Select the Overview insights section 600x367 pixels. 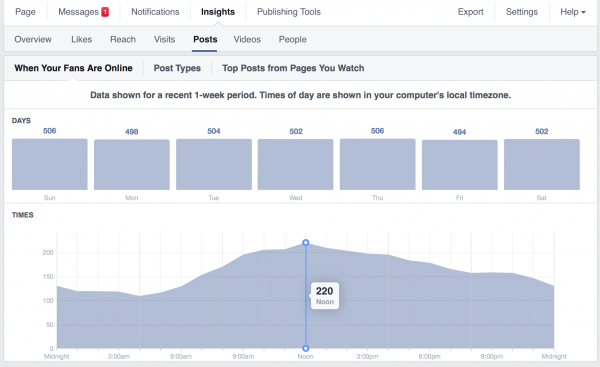click(33, 39)
